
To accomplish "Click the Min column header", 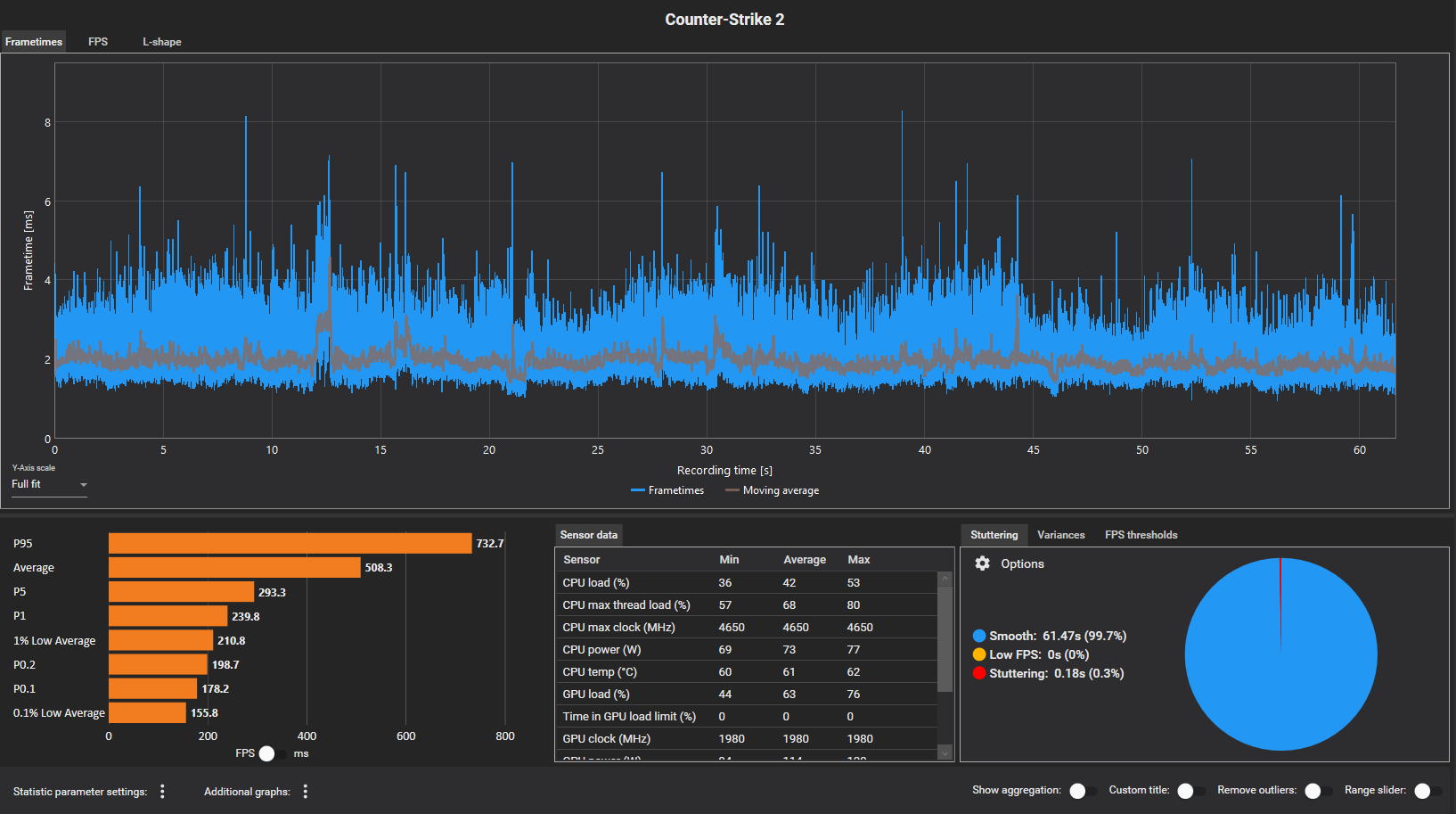I will pyautogui.click(x=729, y=560).
